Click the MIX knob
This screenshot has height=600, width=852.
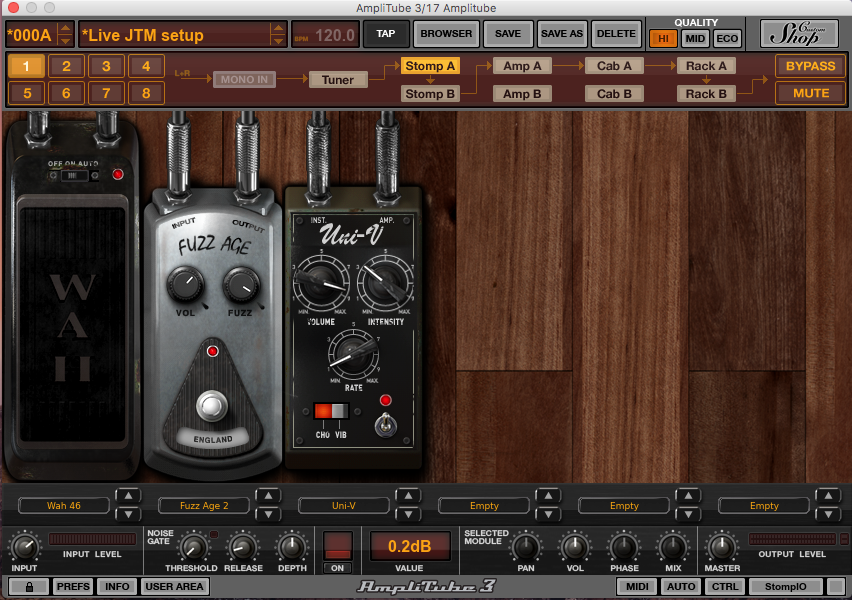(673, 547)
